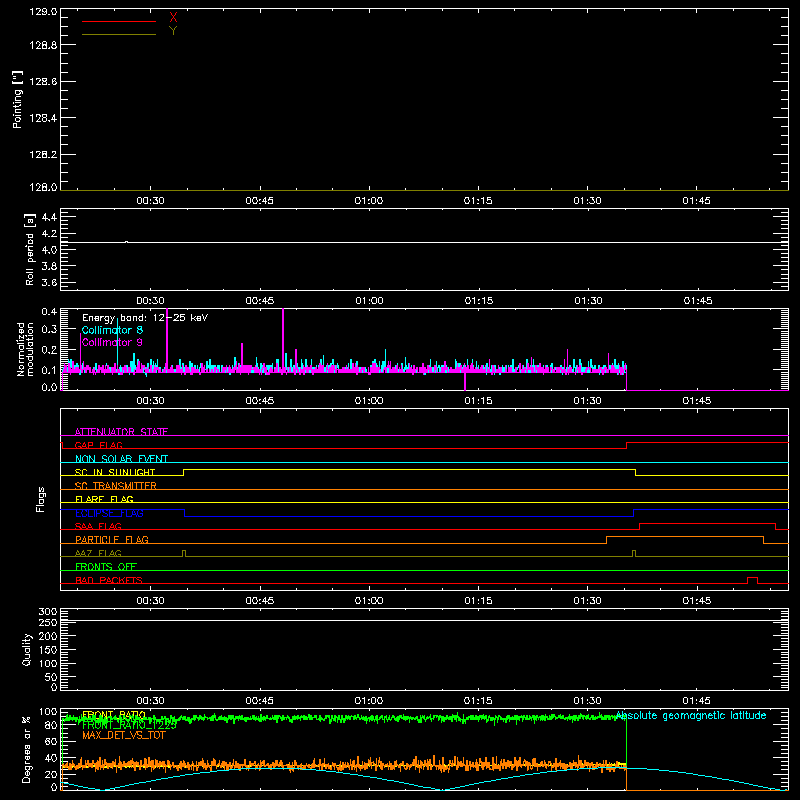
Task: Click the Degrees or % axis title
Action: coord(27,750)
